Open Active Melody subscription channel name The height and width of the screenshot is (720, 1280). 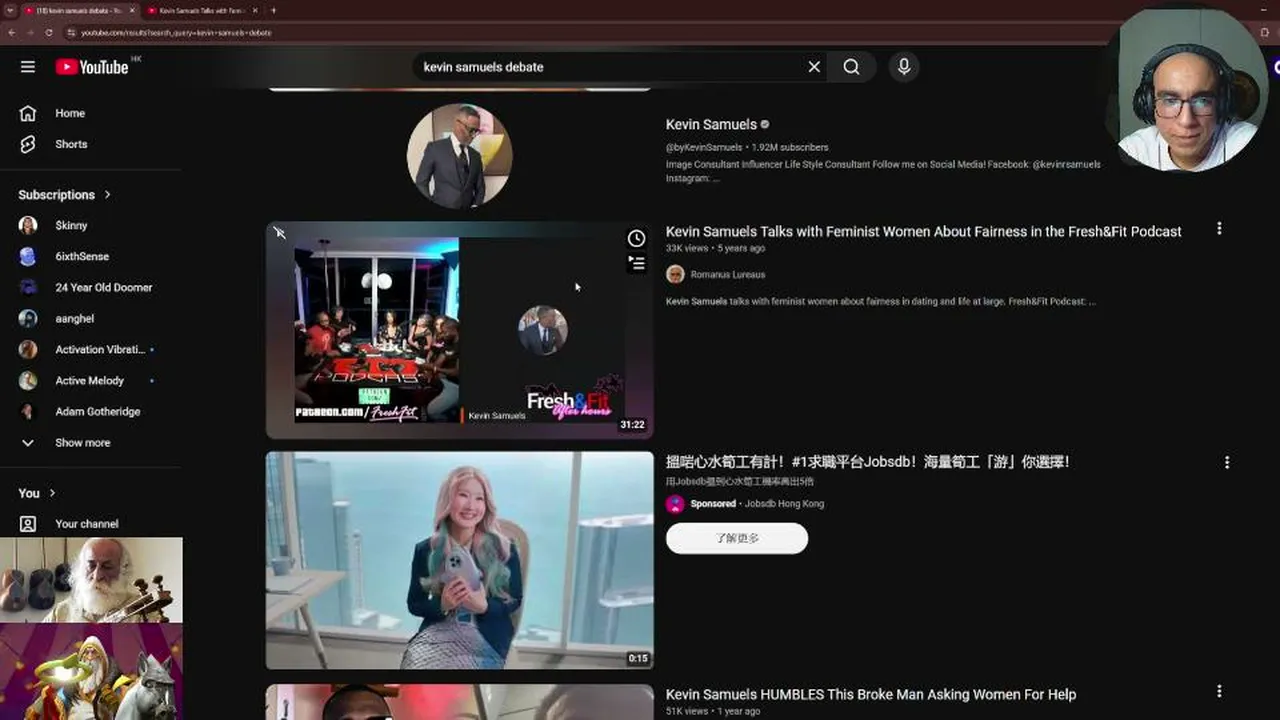(x=90, y=380)
